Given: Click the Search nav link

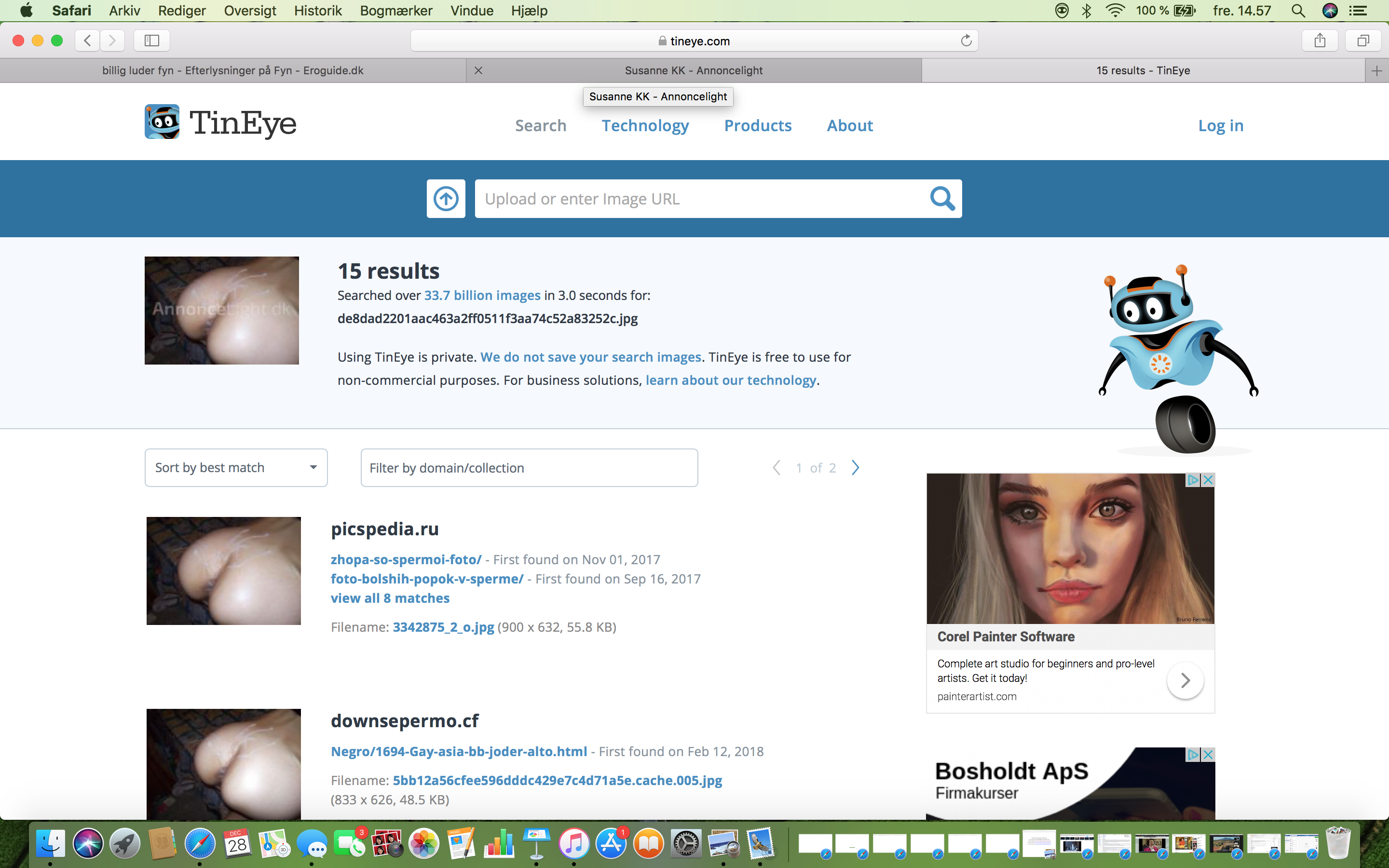Looking at the screenshot, I should click(541, 126).
